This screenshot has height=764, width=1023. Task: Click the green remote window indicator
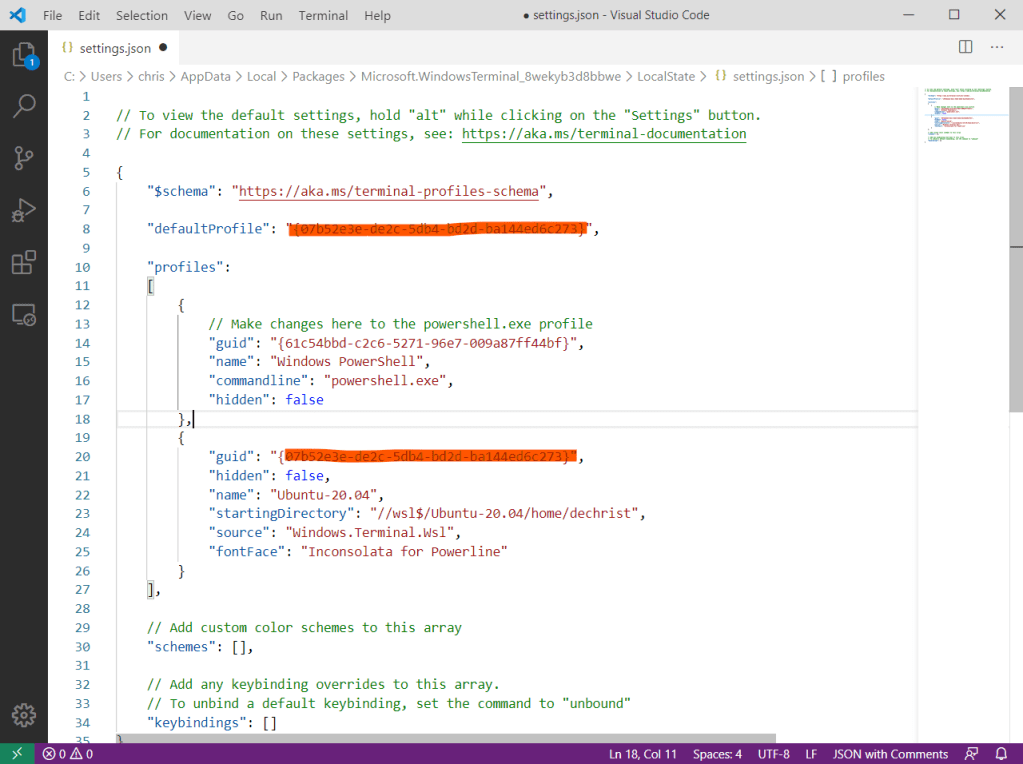17,754
